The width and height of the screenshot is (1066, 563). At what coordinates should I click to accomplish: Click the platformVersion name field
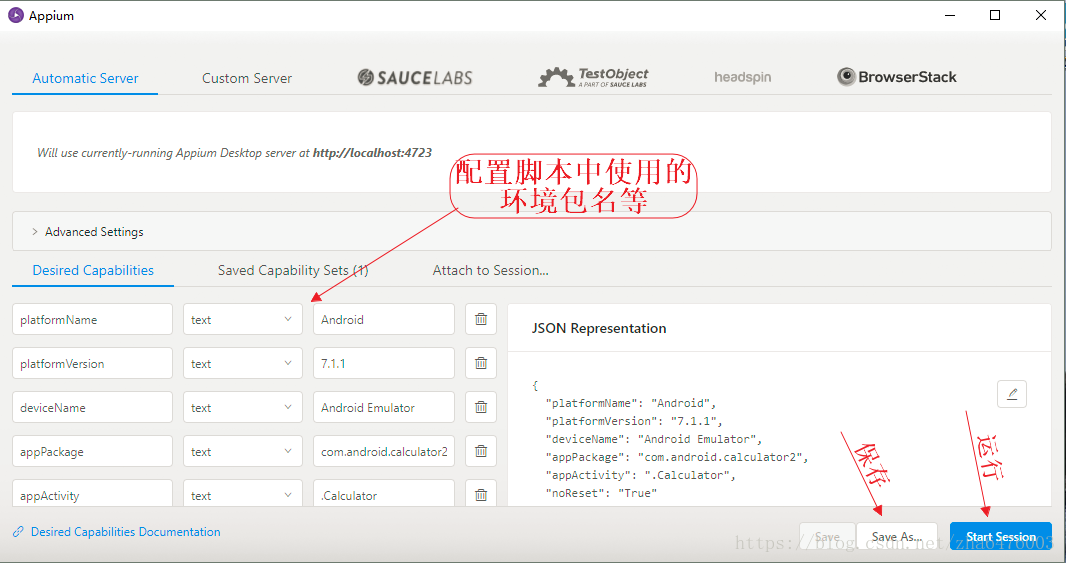click(x=92, y=363)
